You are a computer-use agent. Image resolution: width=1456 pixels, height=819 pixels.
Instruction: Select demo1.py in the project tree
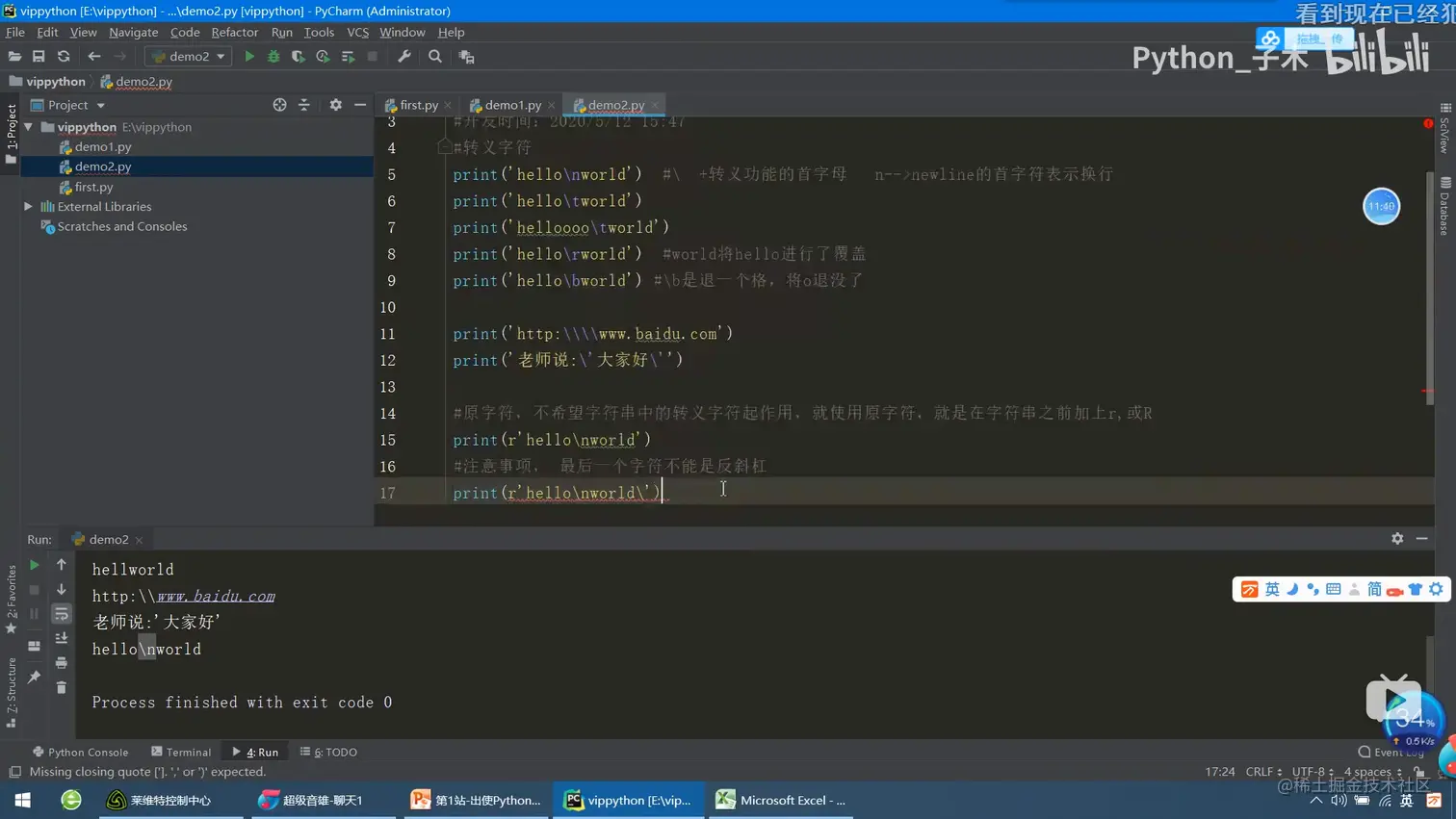pyautogui.click(x=103, y=147)
